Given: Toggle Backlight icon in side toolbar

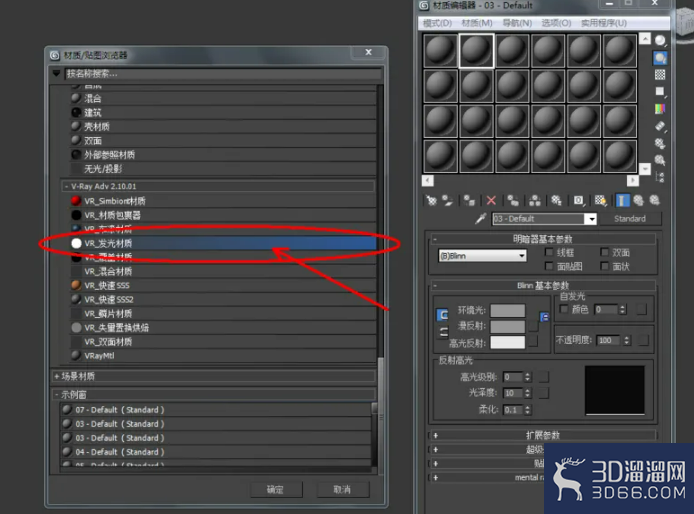Looking at the screenshot, I should coord(660,58).
